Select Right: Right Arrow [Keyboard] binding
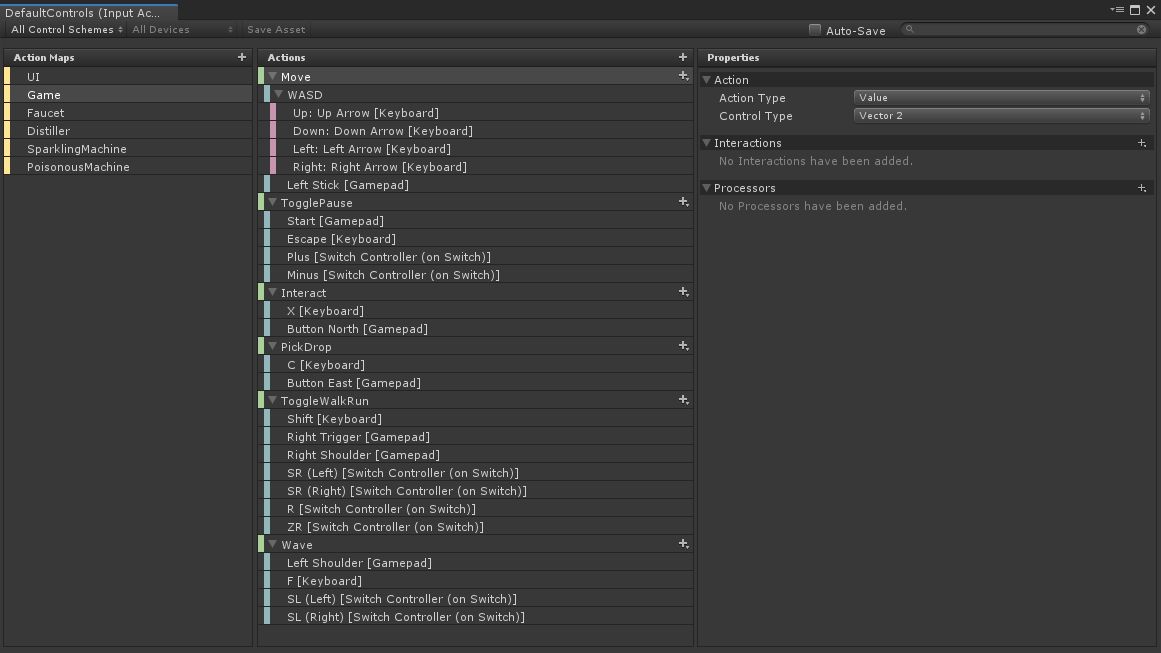Viewport: 1161px width, 653px height. 481,167
